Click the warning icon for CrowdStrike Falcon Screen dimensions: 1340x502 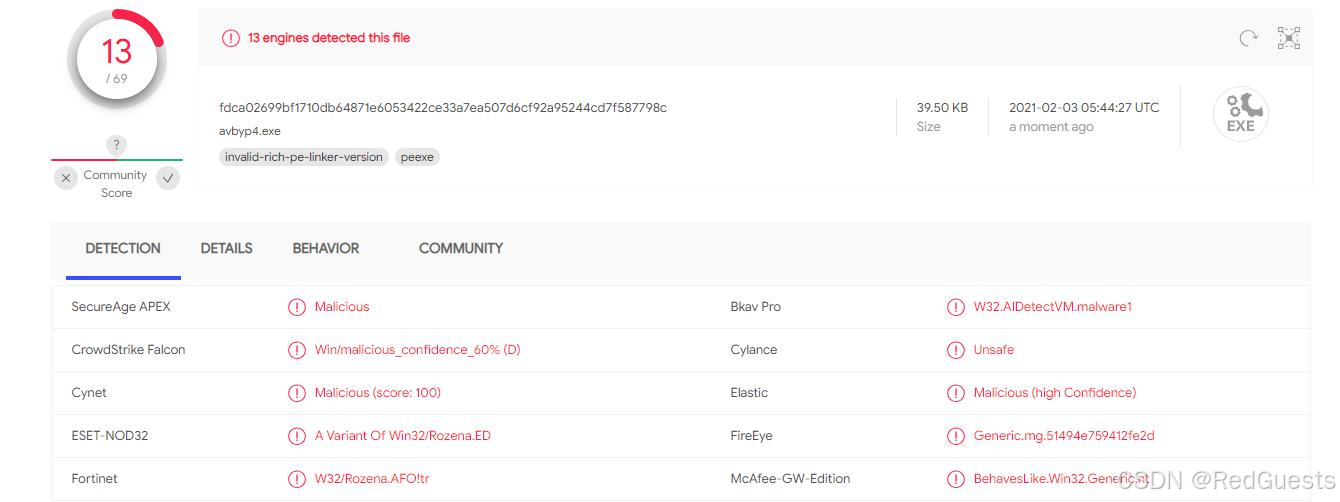297,350
